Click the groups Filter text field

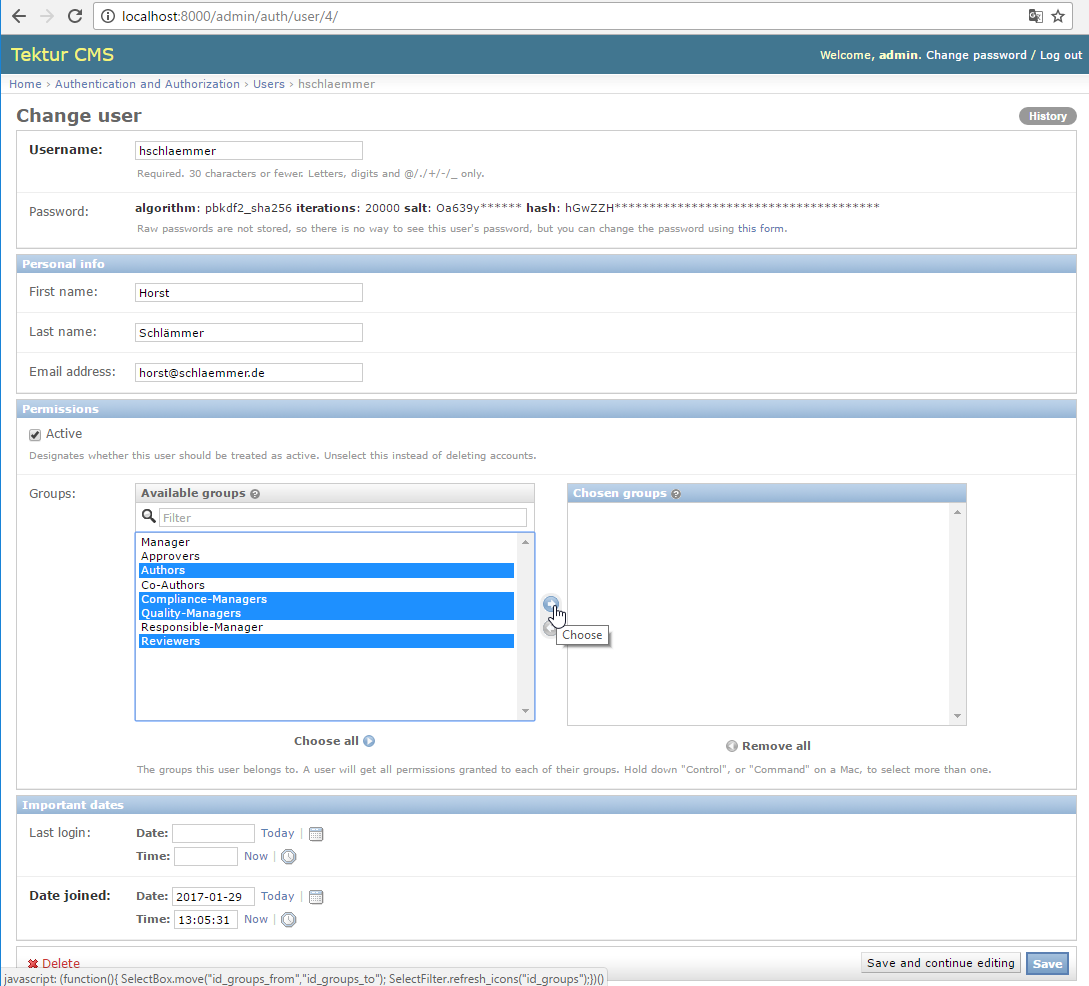[342, 518]
